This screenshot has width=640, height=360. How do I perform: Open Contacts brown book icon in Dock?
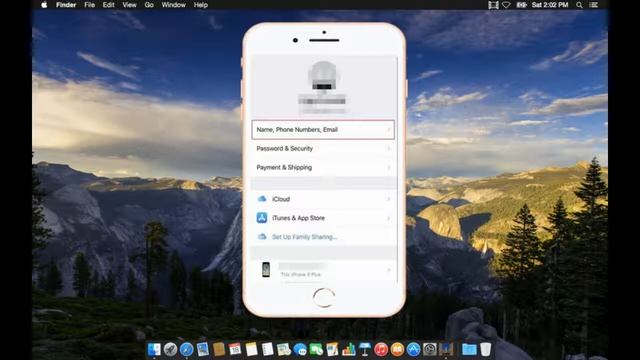(x=219, y=349)
